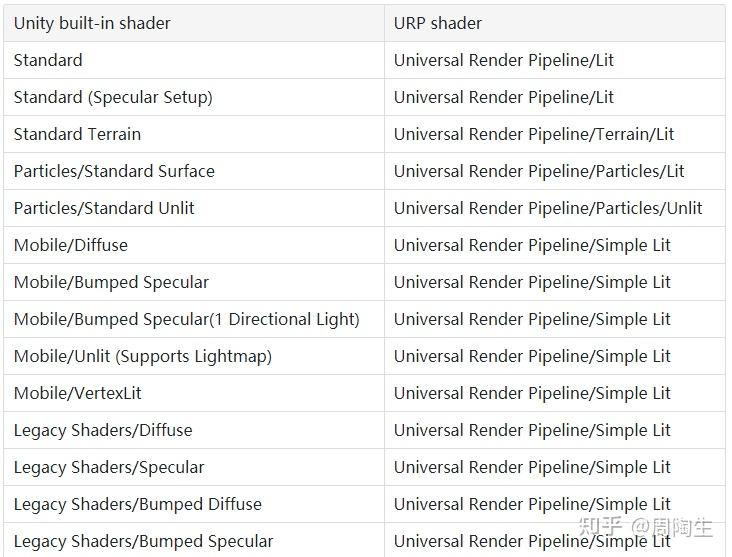Click the "Legacy Shaders/Bumped Specular" cell
The height and width of the screenshot is (557, 732).
pos(143,541)
